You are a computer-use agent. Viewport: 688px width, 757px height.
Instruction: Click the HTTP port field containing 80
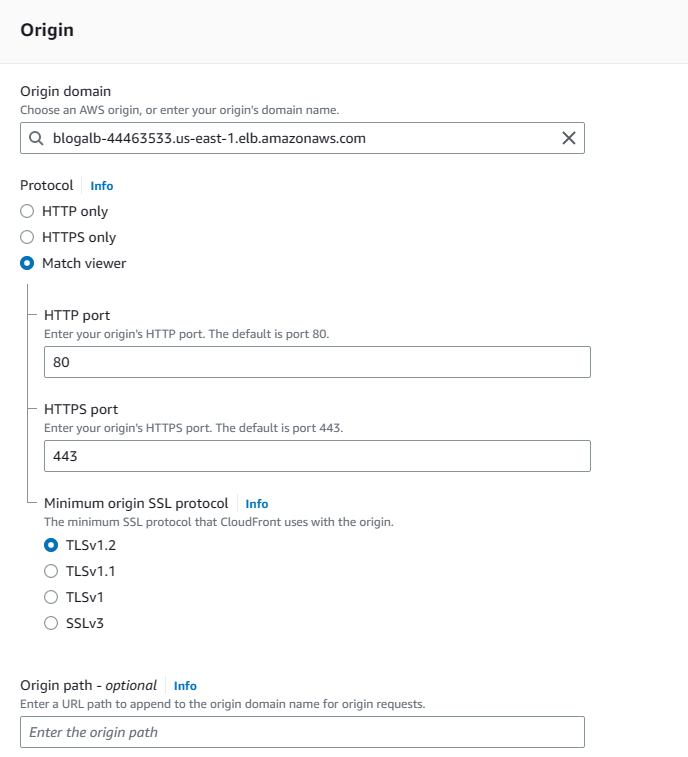click(317, 362)
